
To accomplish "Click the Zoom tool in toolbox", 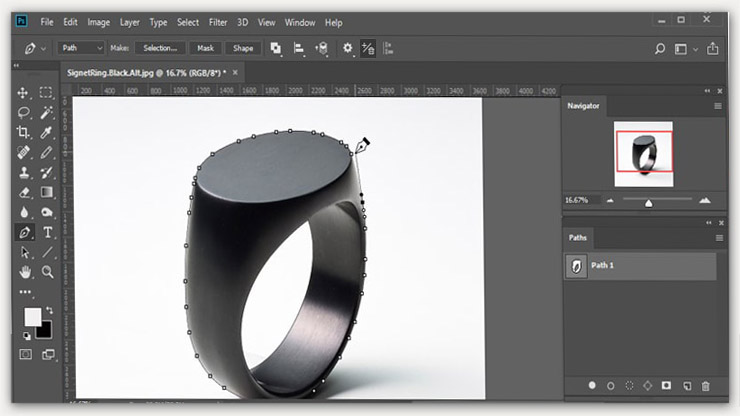I will point(46,272).
